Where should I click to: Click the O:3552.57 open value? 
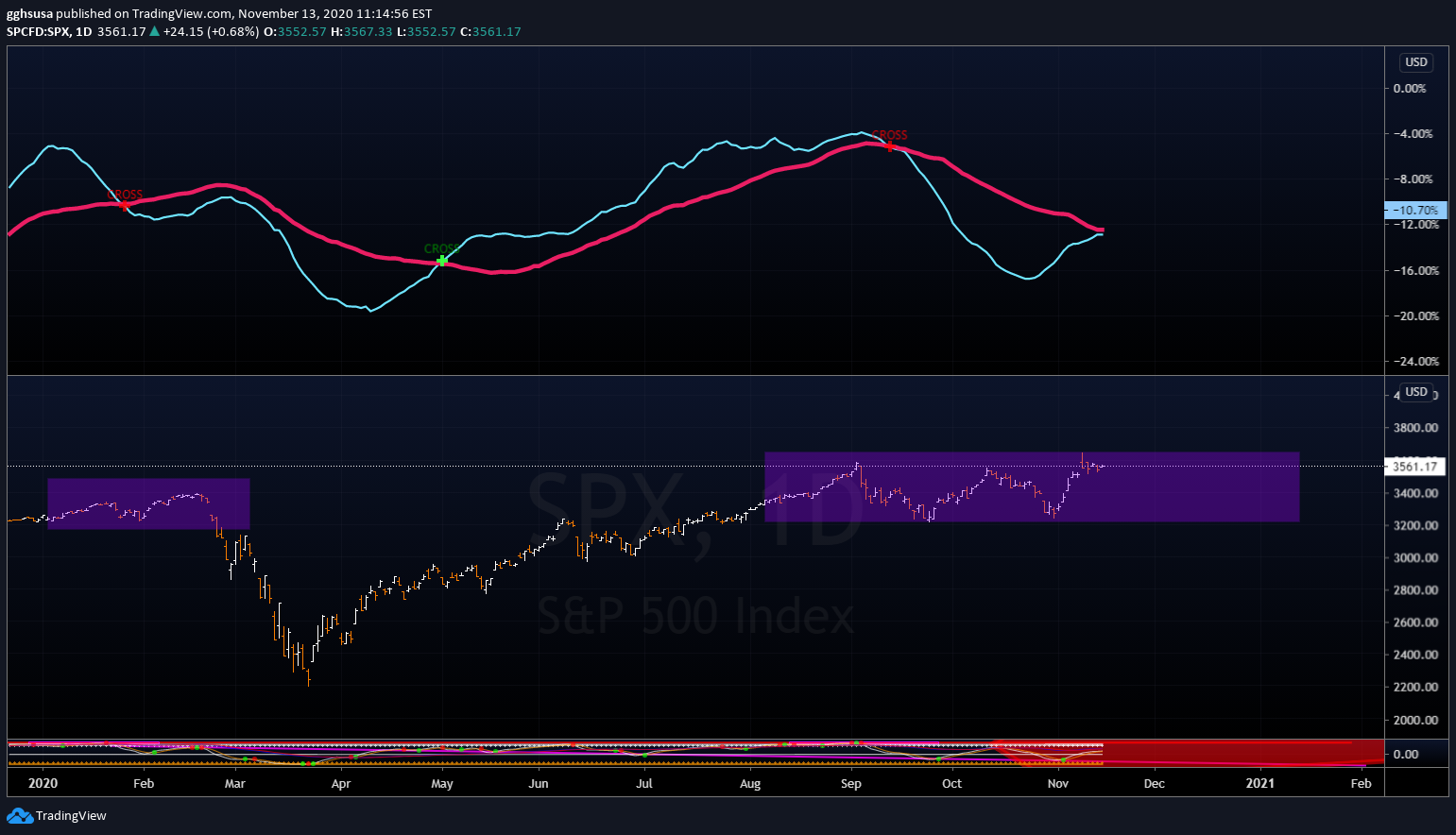point(295,31)
